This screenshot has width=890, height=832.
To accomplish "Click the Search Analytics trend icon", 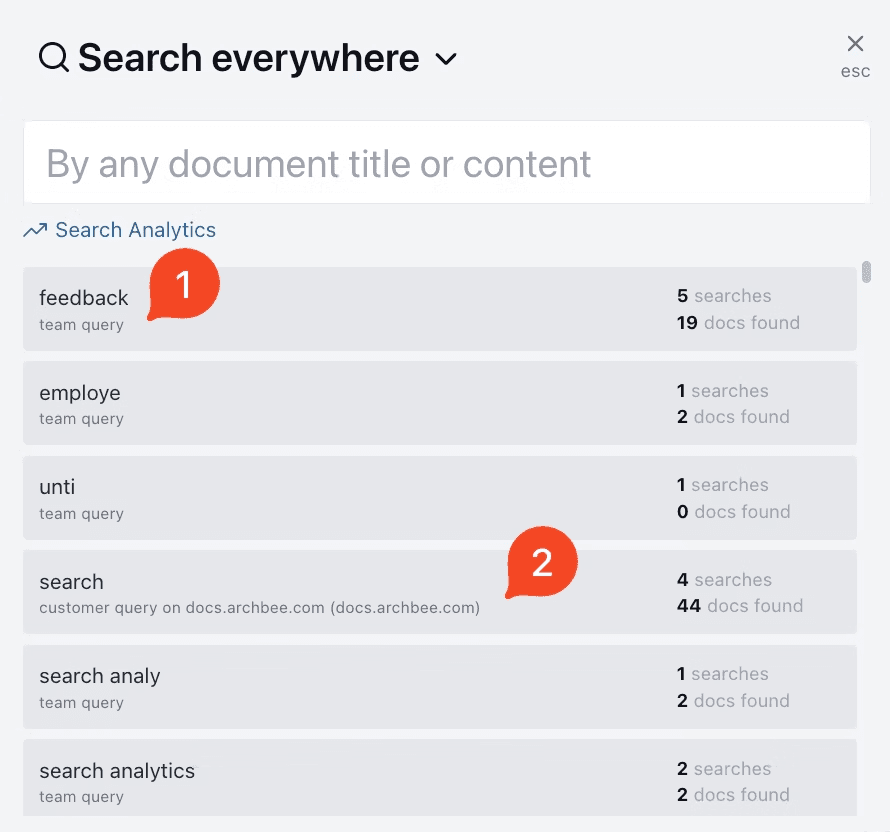I will click(x=36, y=231).
